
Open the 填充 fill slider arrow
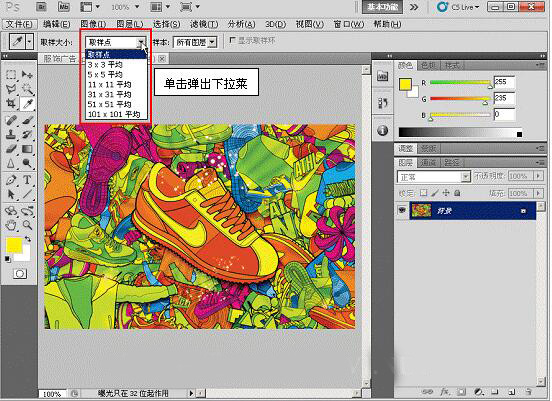tap(538, 193)
